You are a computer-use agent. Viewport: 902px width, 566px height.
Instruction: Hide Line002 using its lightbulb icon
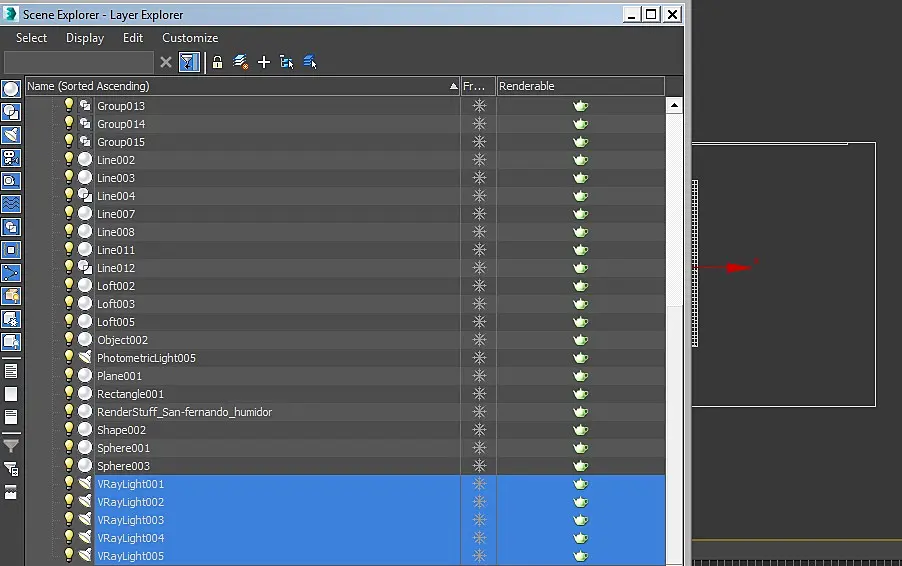pyautogui.click(x=69, y=159)
